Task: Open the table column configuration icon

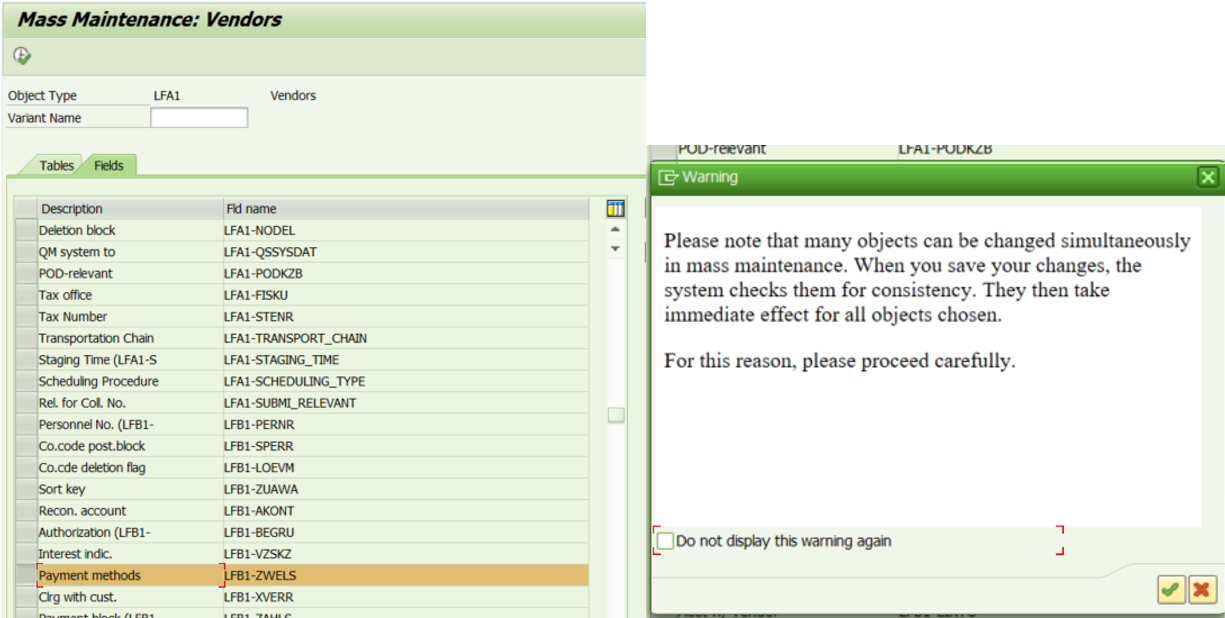Action: click(x=616, y=209)
